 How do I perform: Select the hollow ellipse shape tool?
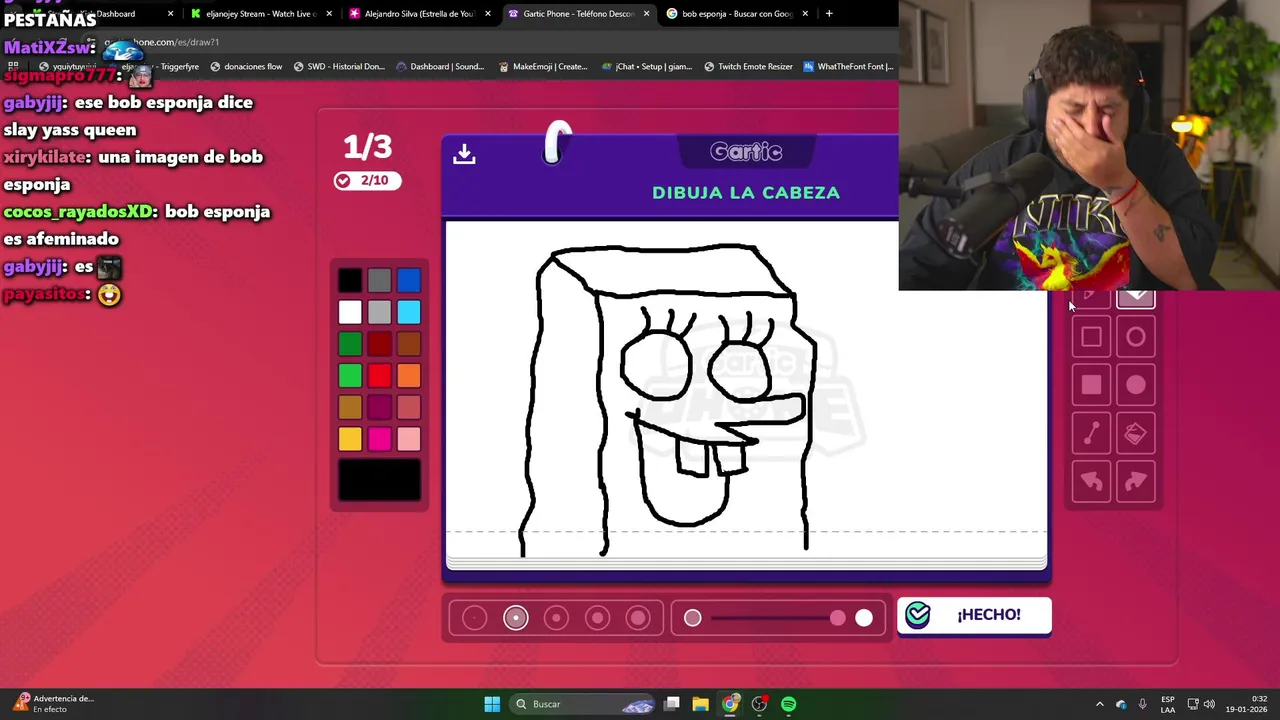click(x=1135, y=337)
